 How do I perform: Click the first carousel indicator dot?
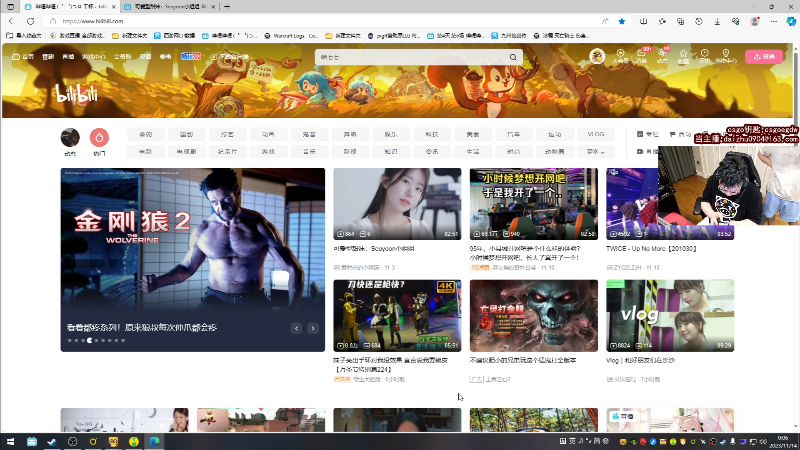[x=70, y=340]
